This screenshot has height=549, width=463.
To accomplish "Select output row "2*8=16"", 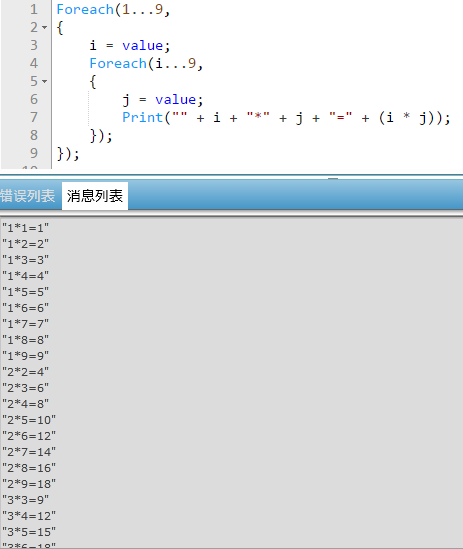I will tap(29, 468).
